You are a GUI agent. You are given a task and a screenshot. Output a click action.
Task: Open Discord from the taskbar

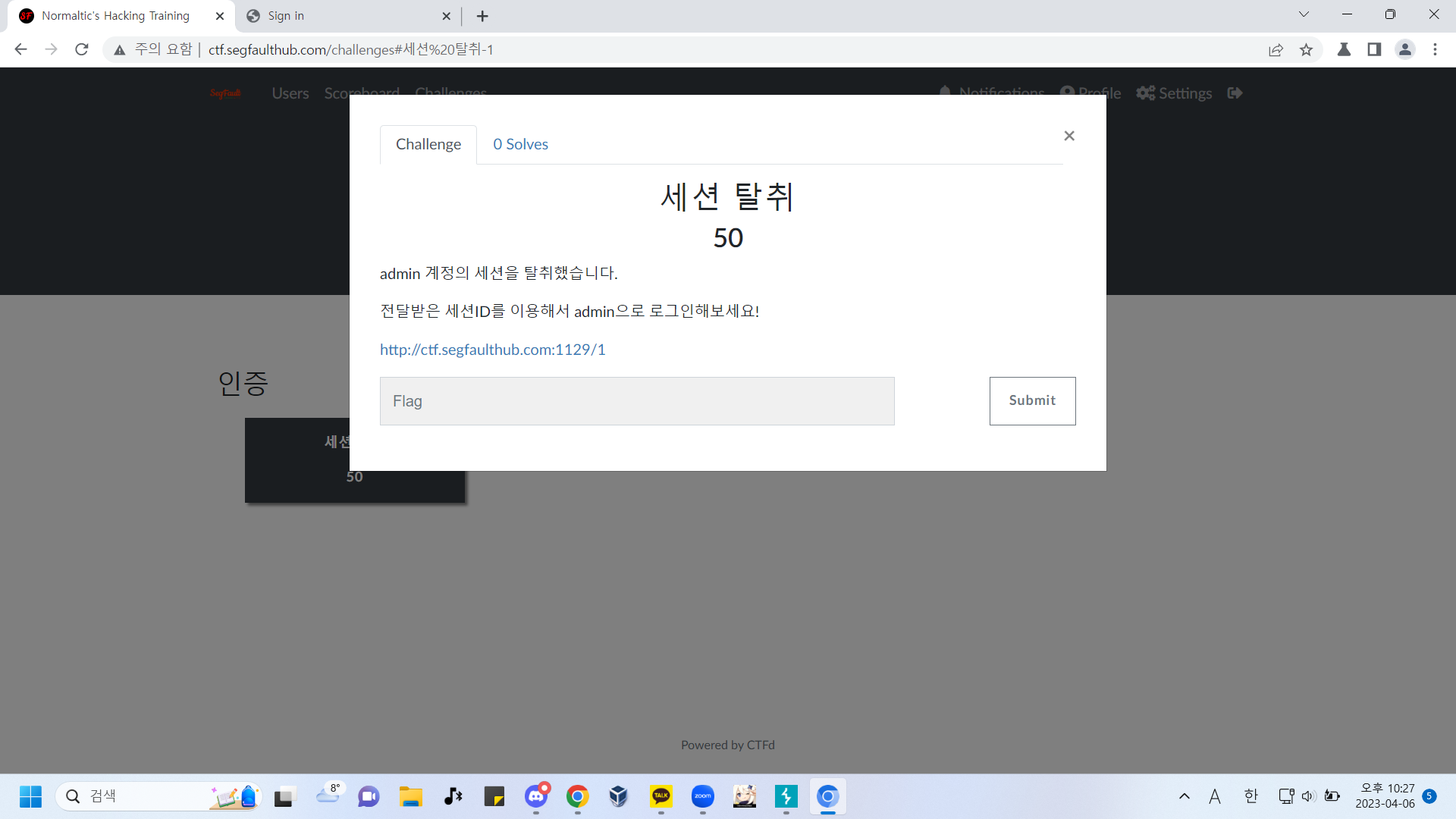(x=536, y=796)
